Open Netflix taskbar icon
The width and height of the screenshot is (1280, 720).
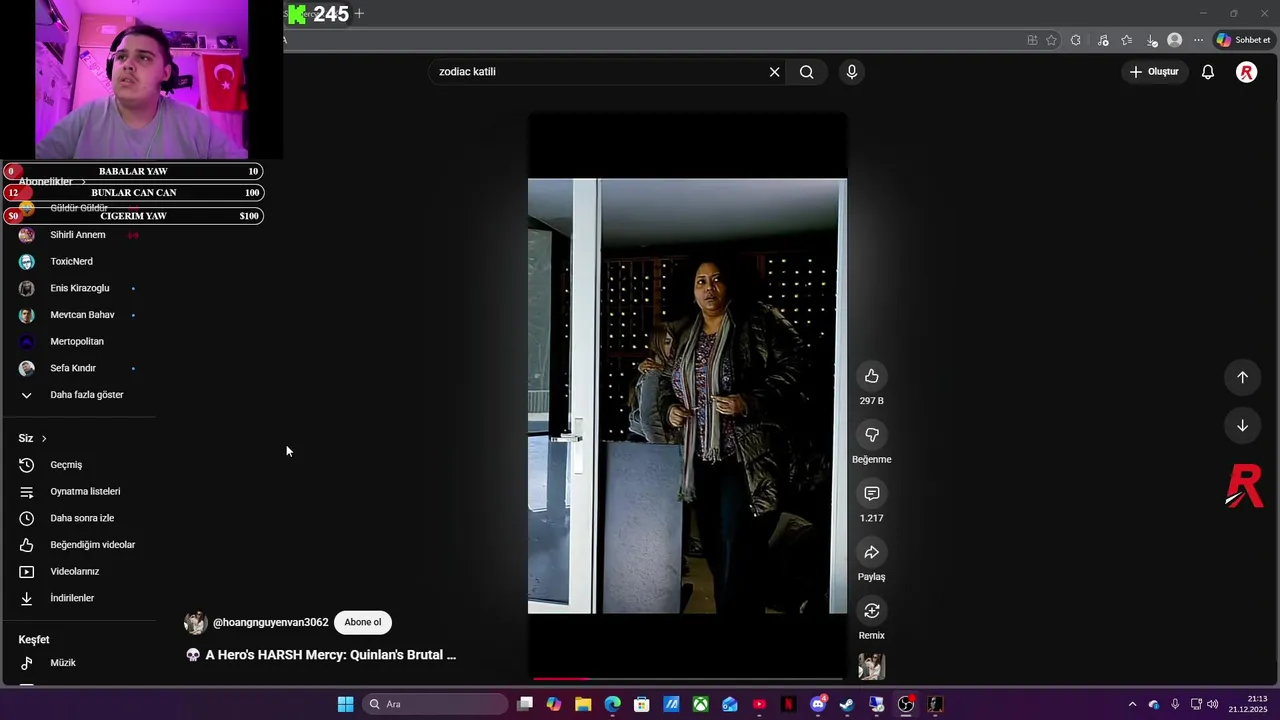pos(788,704)
